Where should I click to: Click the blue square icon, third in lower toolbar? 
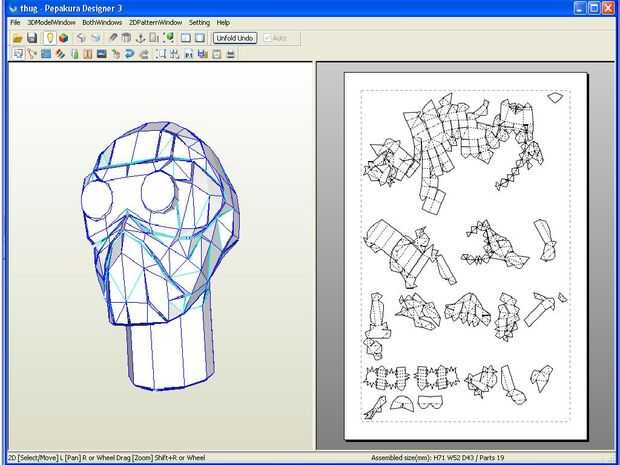[46, 53]
